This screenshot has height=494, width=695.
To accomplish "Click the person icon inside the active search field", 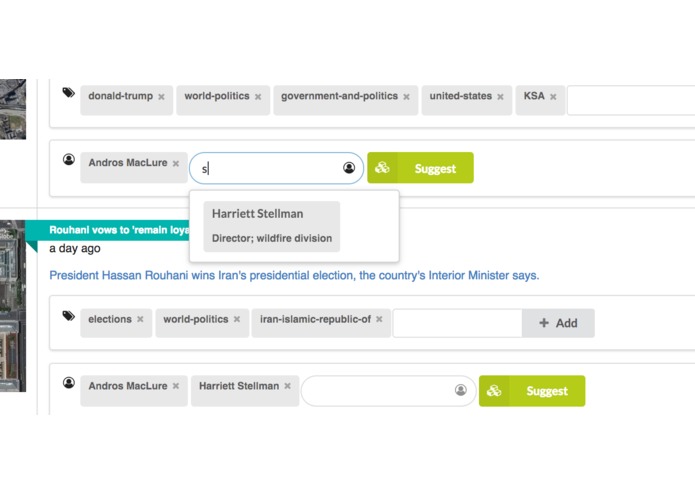I will [349, 167].
